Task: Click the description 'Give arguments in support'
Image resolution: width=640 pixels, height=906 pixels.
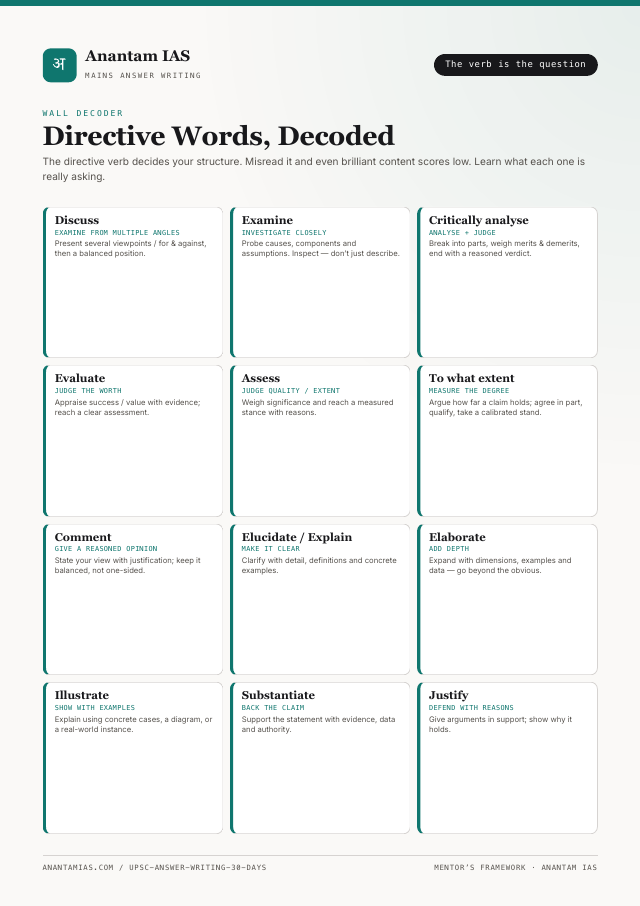Action: point(500,725)
